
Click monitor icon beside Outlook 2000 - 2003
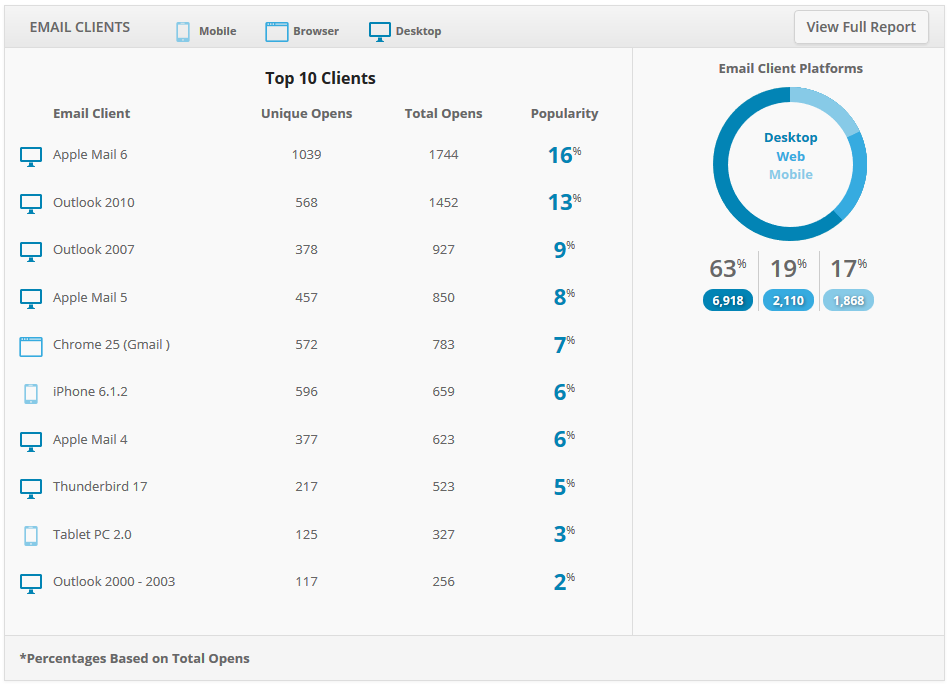point(31,584)
